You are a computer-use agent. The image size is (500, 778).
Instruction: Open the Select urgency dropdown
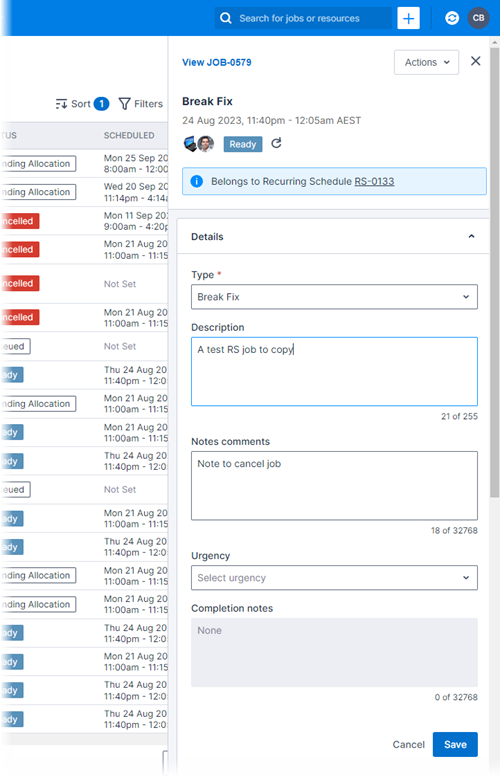point(334,578)
